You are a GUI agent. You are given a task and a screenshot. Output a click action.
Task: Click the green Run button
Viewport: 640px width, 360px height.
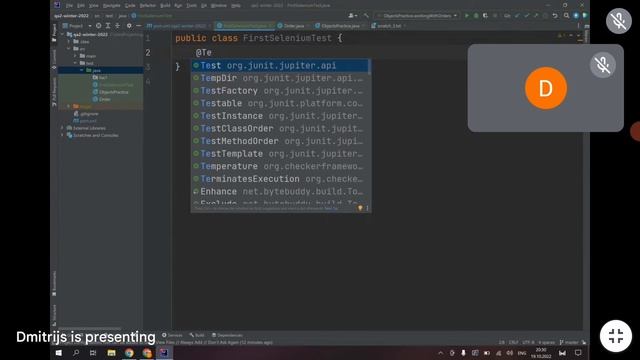point(467,16)
